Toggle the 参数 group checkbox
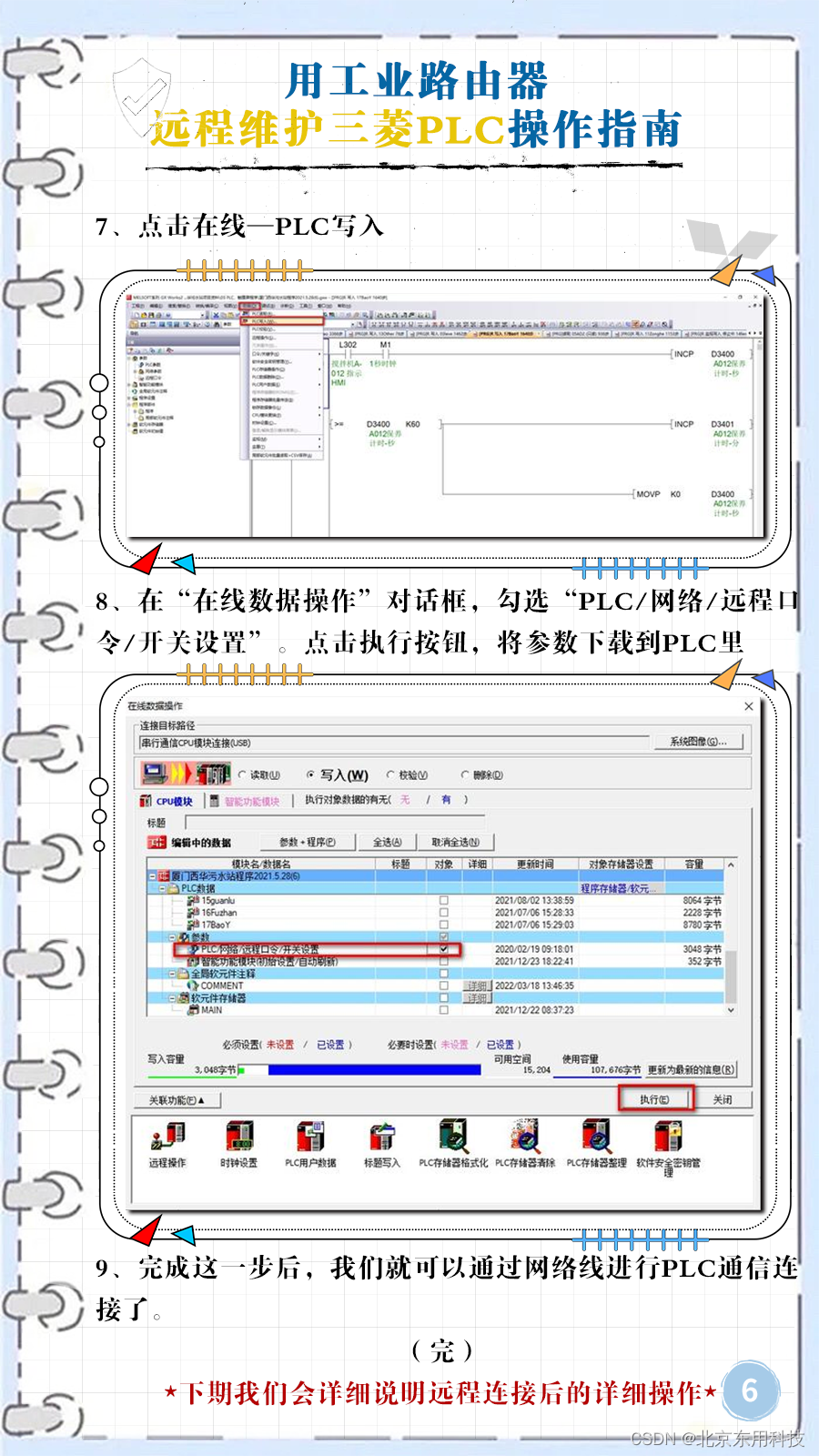 coord(444,936)
